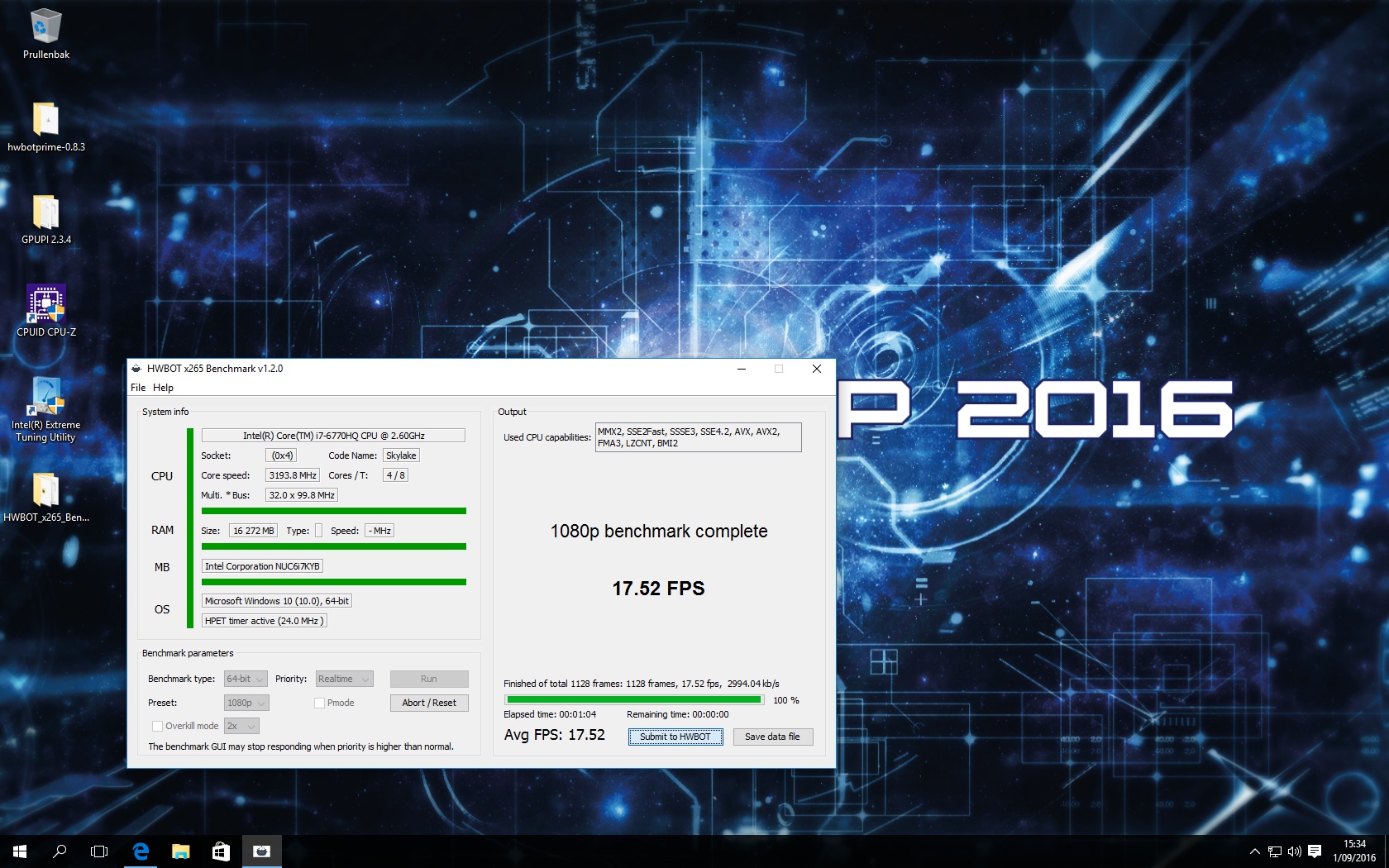
Task: Open taskbar search magnifier
Action: coord(60,851)
